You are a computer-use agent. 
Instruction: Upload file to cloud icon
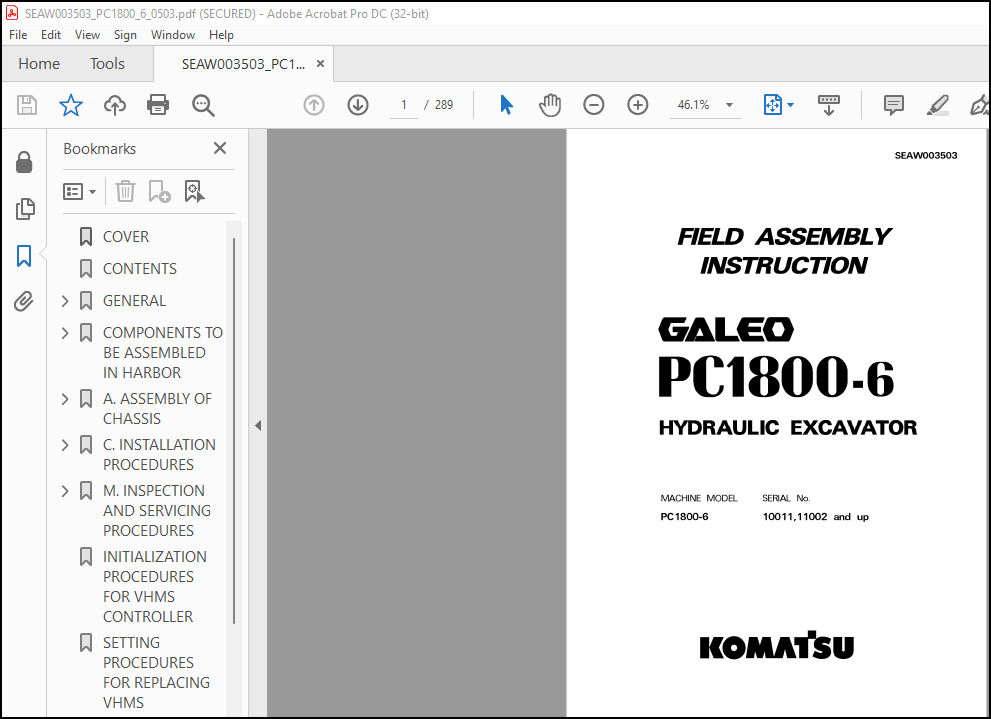point(114,105)
